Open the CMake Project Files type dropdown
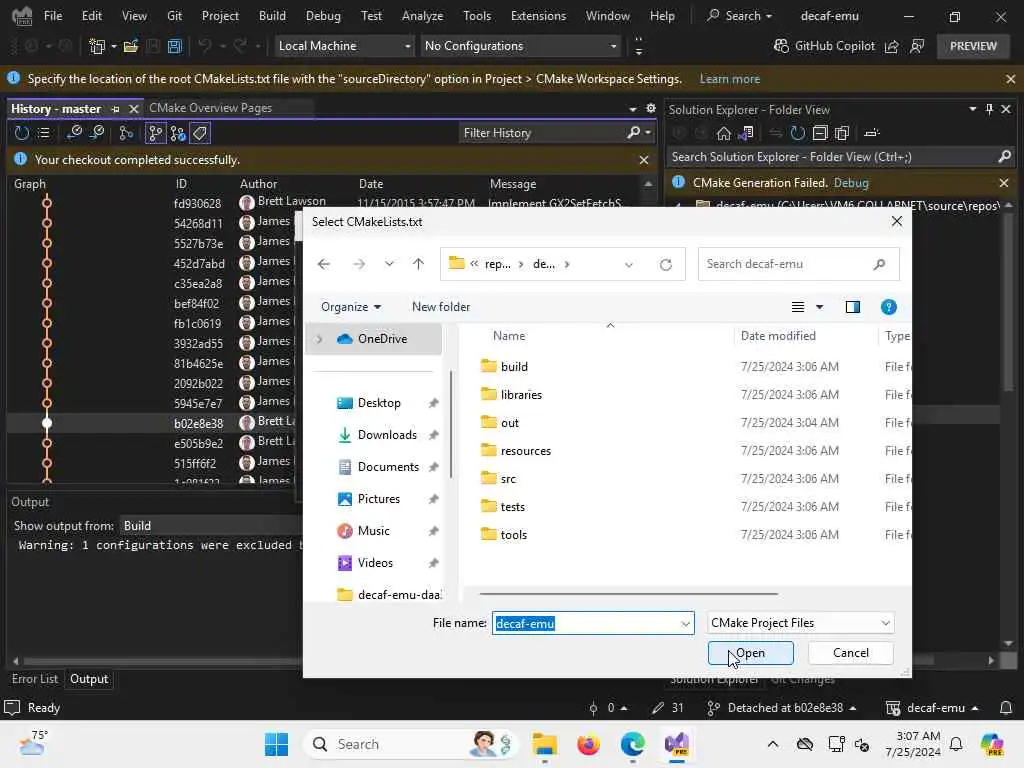Screen dimensions: 1024x768 tap(800, 623)
